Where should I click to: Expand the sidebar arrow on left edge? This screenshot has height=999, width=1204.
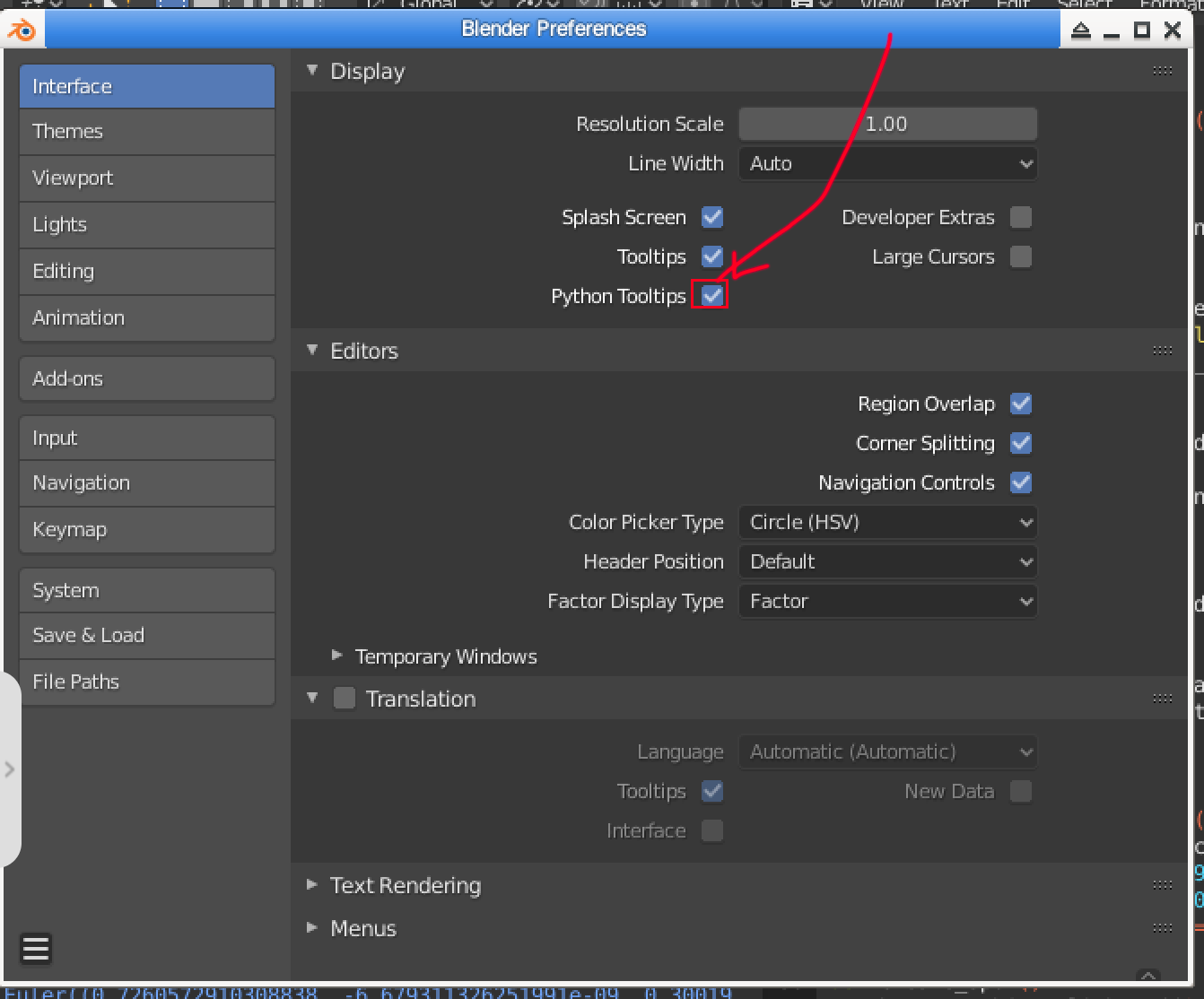[9, 769]
